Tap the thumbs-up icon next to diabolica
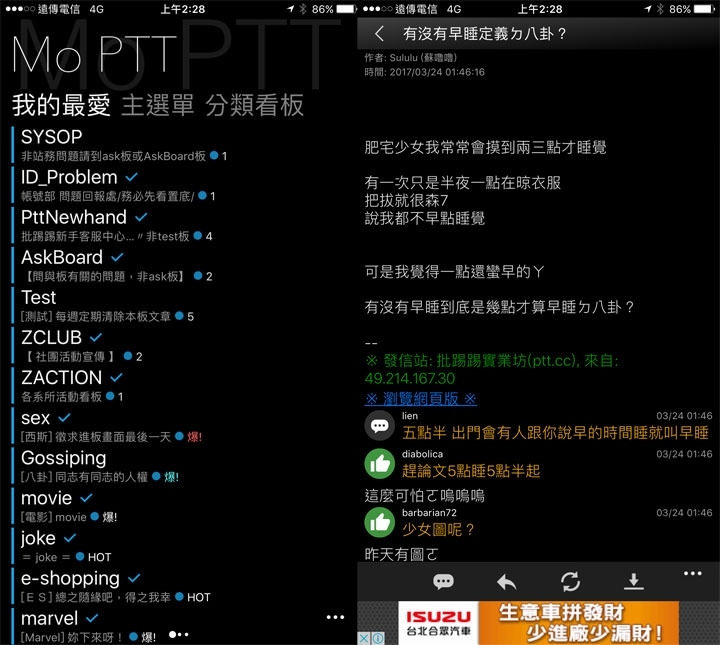Viewport: 720px width, 645px height. 380,462
